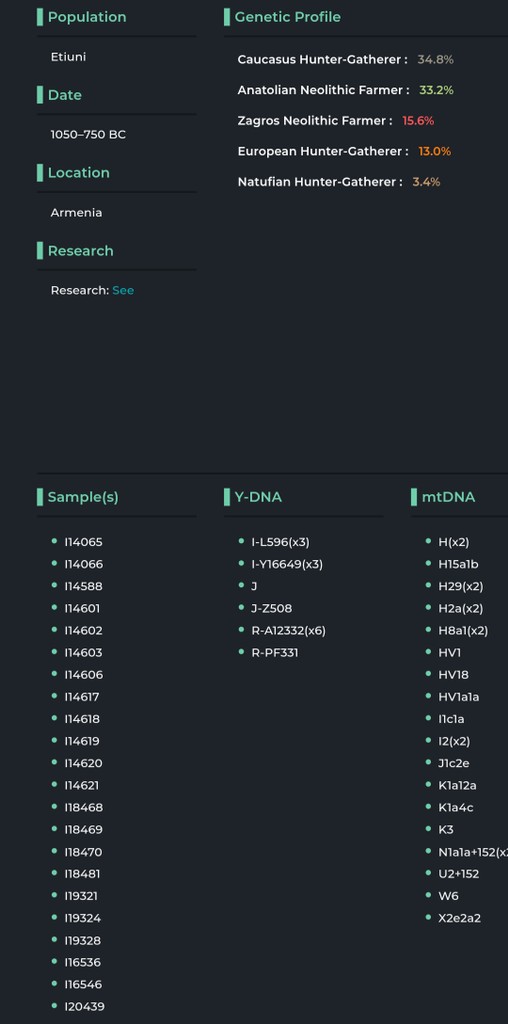Click the date 1050–750 BC

pos(88,135)
